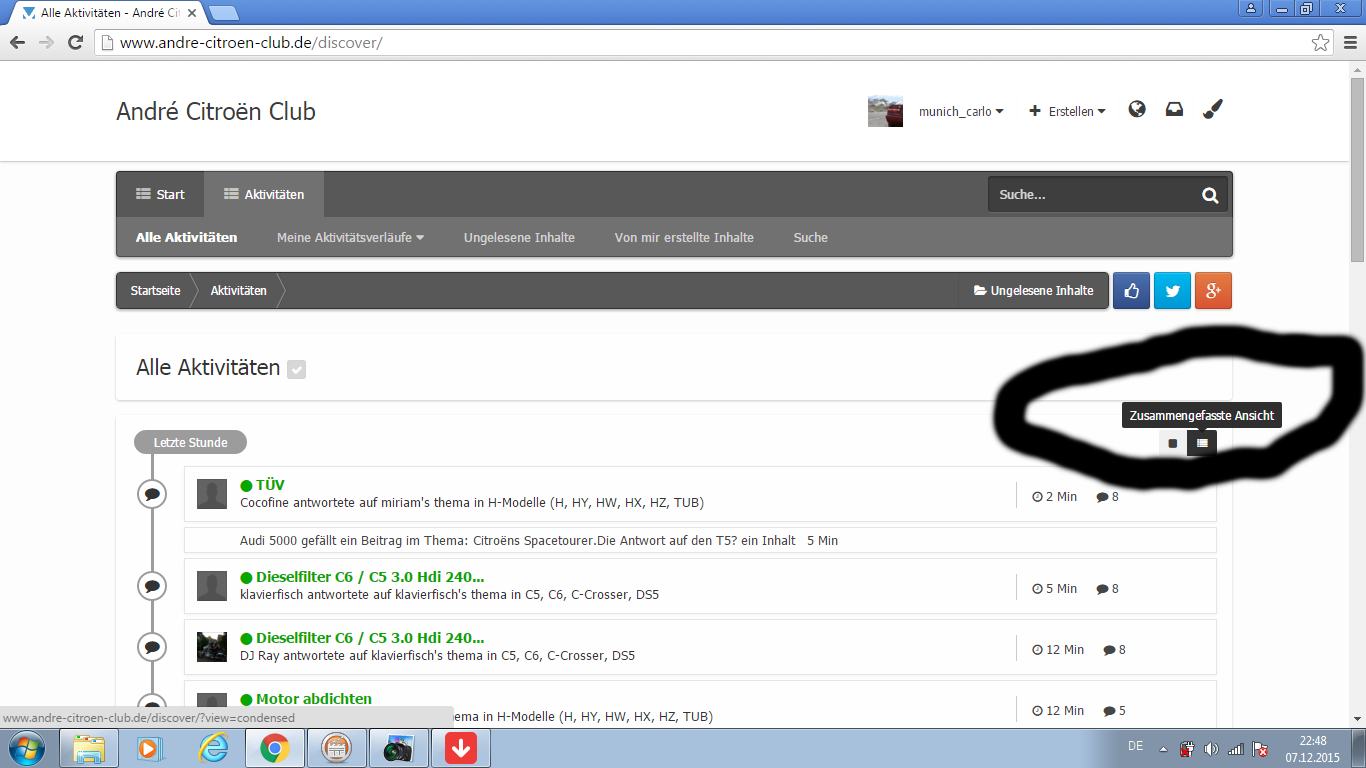Open Von mir erstellte Inhalte
Viewport: 1366px width, 768px height.
click(684, 238)
